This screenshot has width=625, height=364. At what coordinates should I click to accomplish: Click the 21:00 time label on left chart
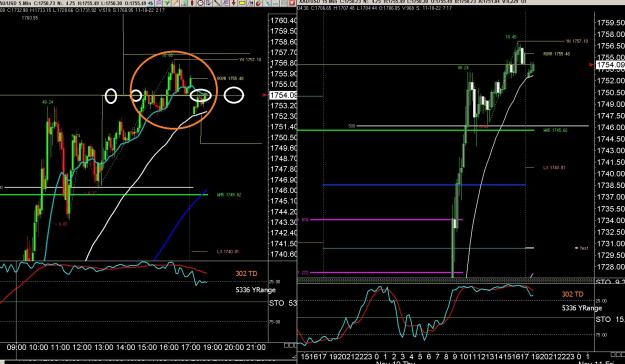[x=256, y=348]
